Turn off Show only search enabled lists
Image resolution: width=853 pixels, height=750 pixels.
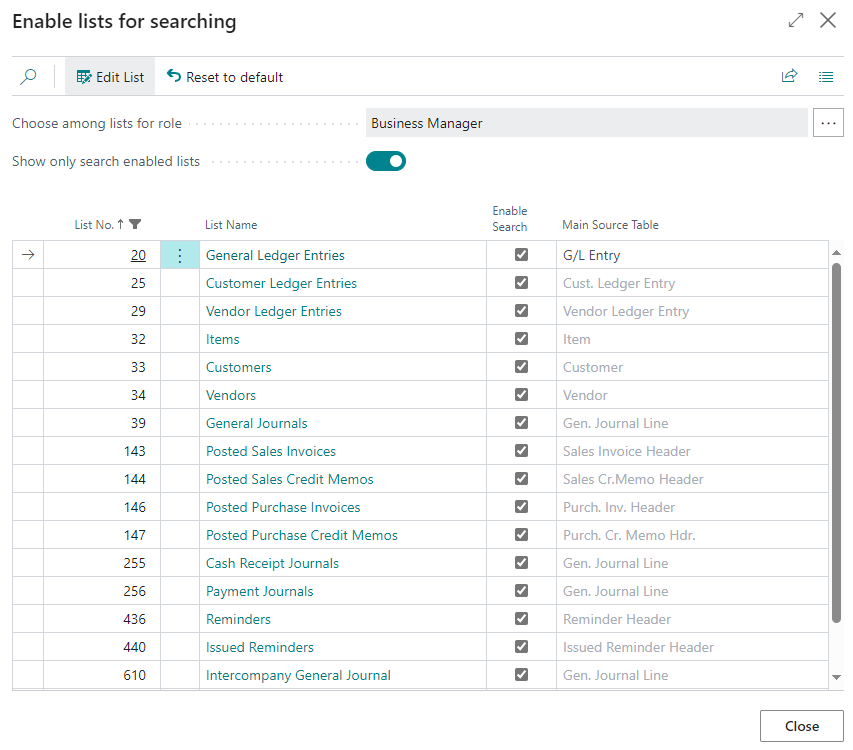coord(385,160)
